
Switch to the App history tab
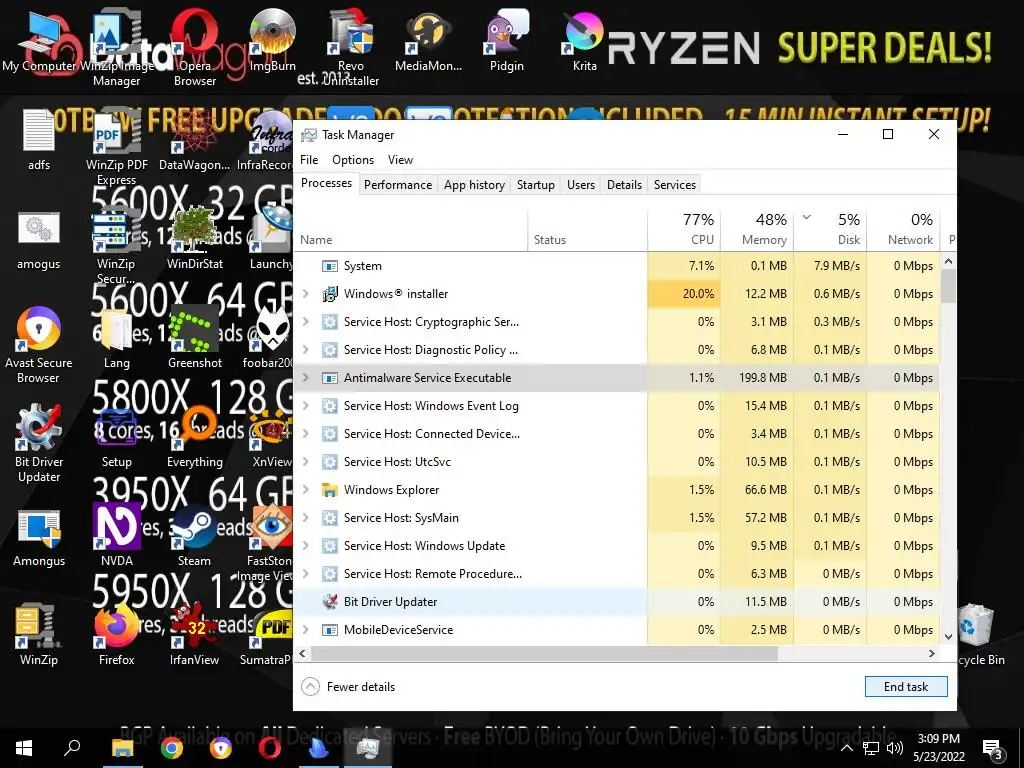[x=474, y=185]
